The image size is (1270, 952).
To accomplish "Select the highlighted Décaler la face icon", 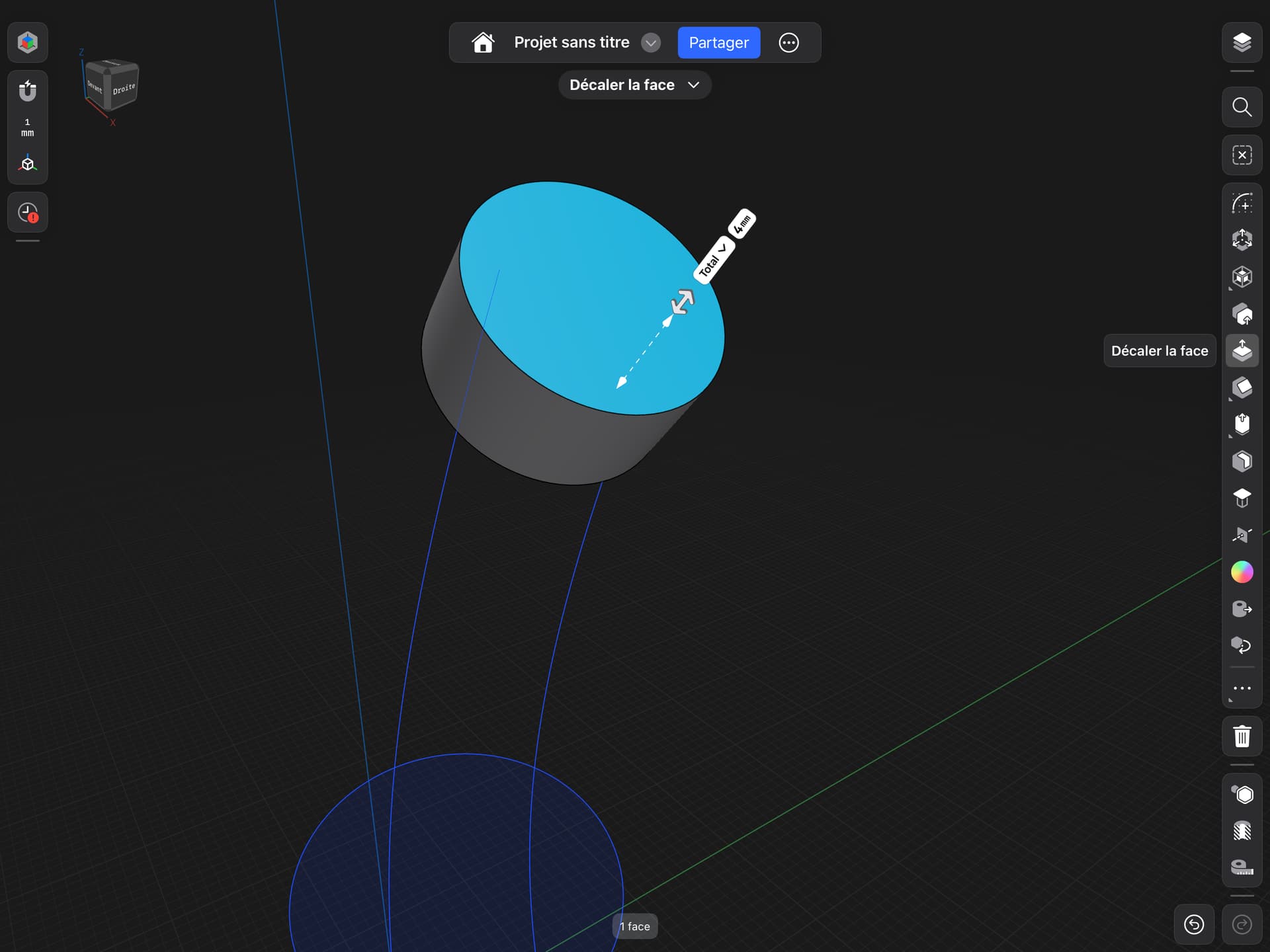I will (1242, 350).
